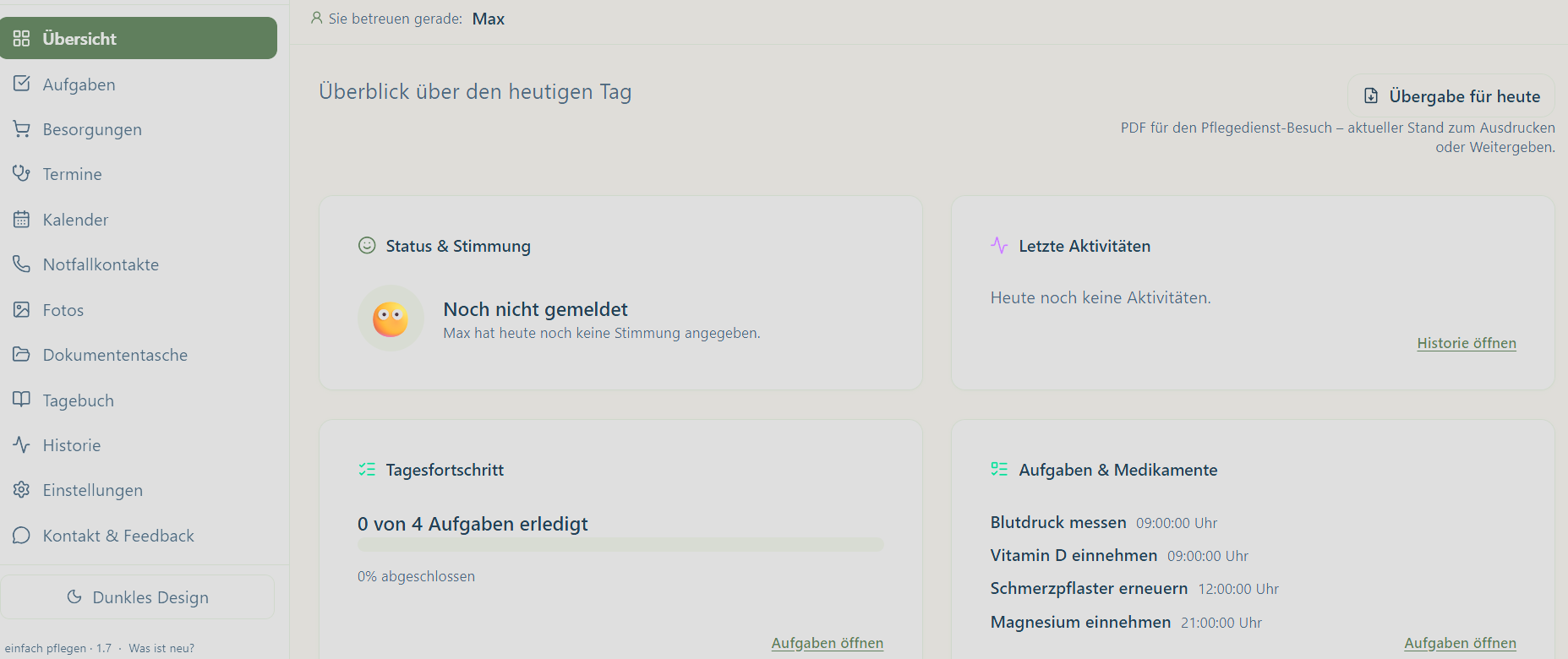Click the checklist icon beside Tagesfortschritt
The width and height of the screenshot is (1568, 659).
point(367,470)
